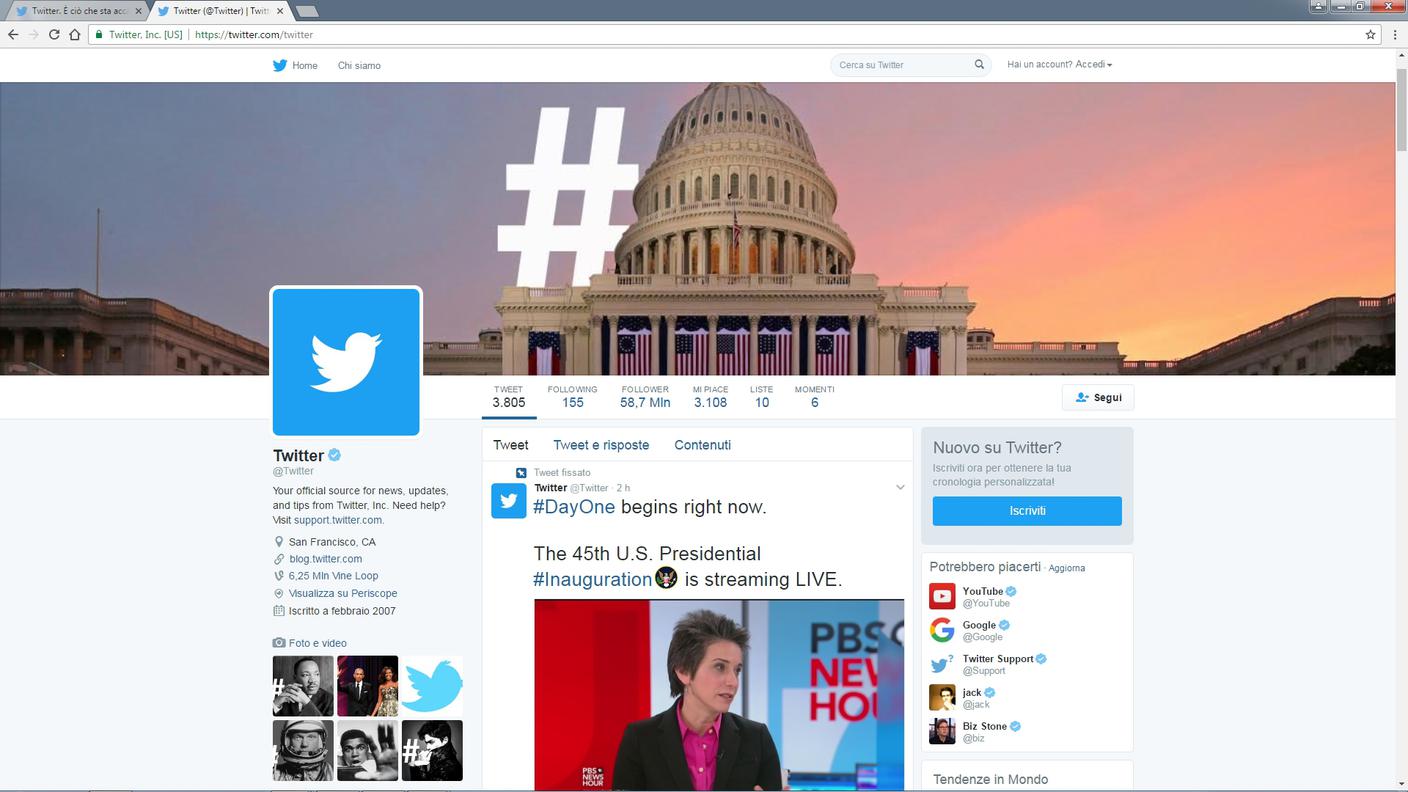Open the LISTE 10 stat
1408x792 pixels.
(x=762, y=397)
